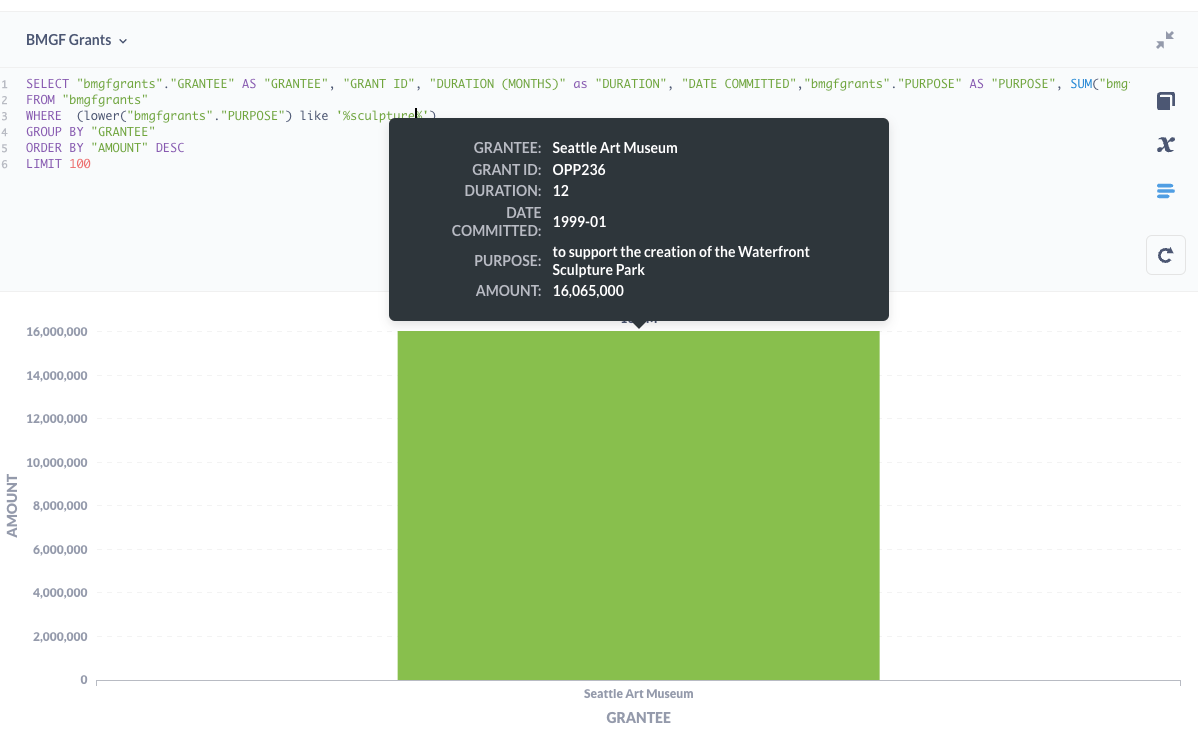Viewport: 1198px width, 730px height.
Task: Click line number 1 in editor gutter
Action: (5, 85)
